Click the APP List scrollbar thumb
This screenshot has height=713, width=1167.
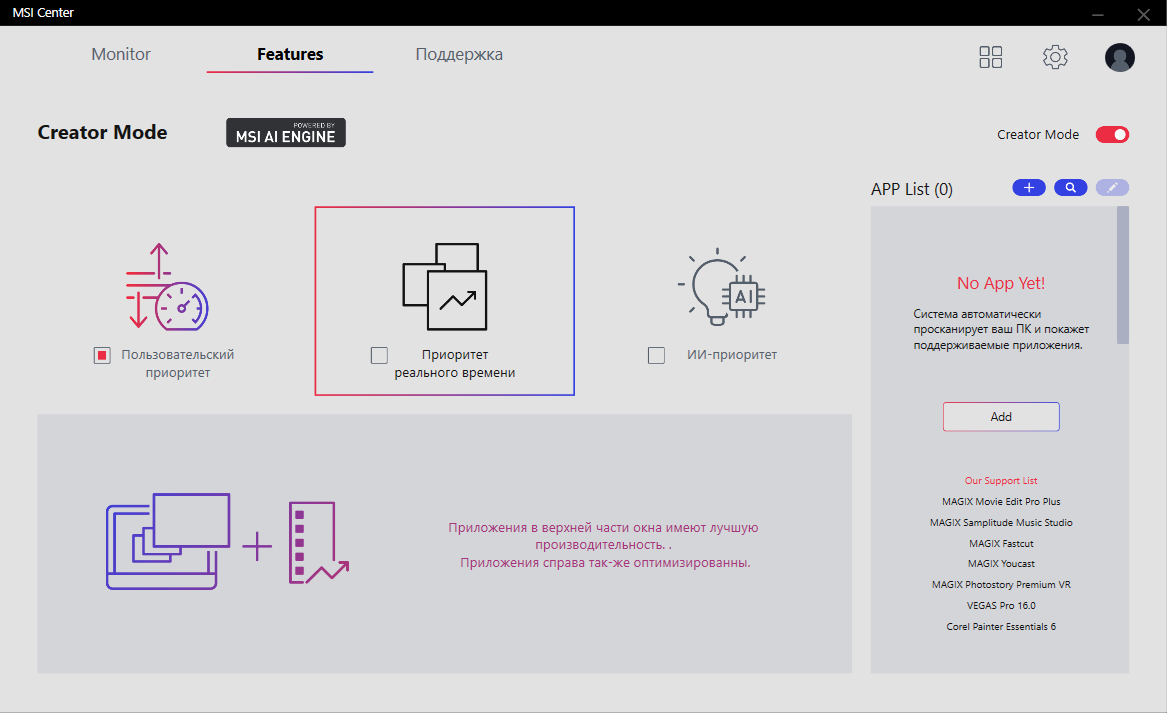(1122, 275)
